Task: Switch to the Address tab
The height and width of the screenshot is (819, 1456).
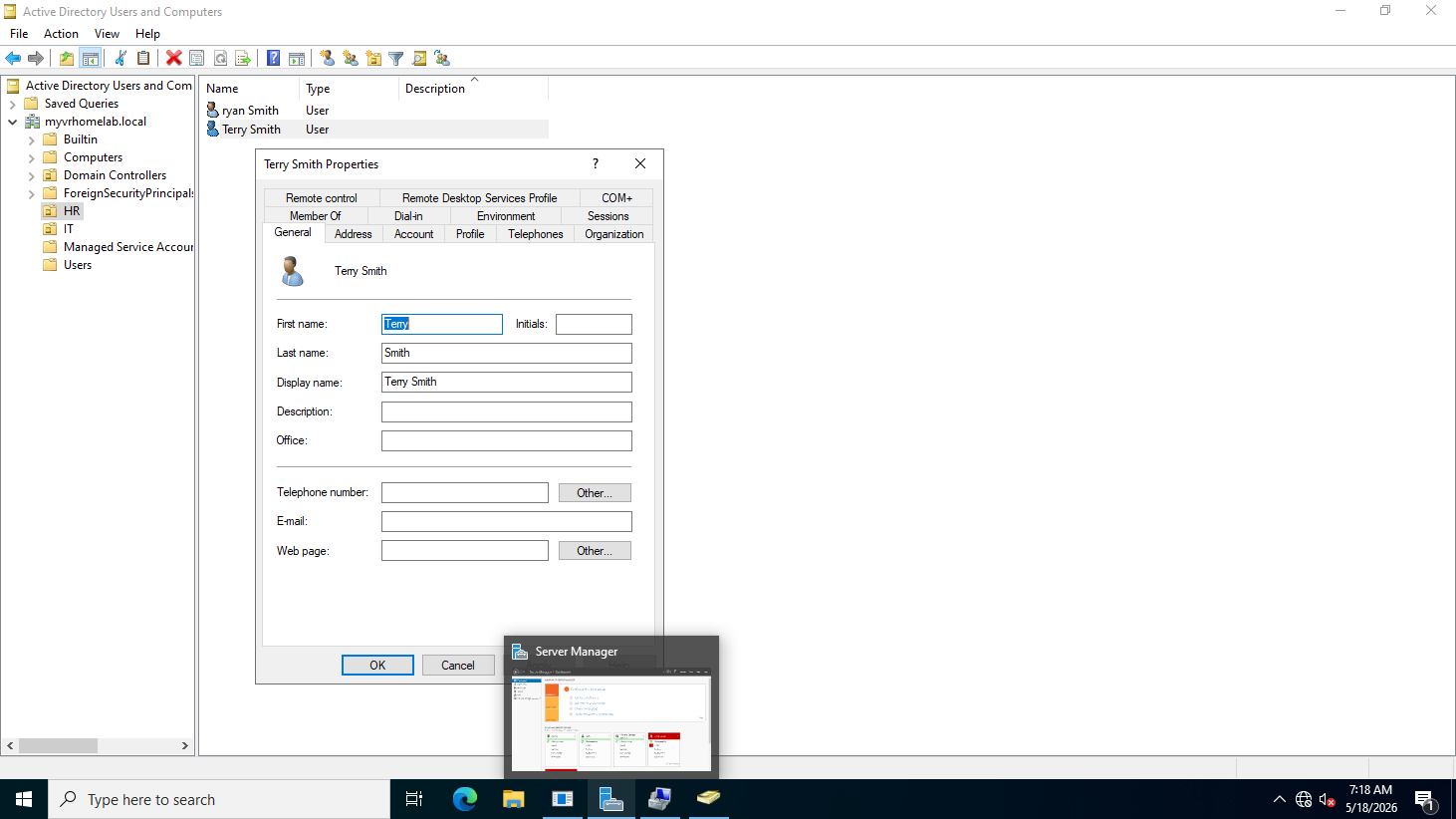Action: [353, 234]
